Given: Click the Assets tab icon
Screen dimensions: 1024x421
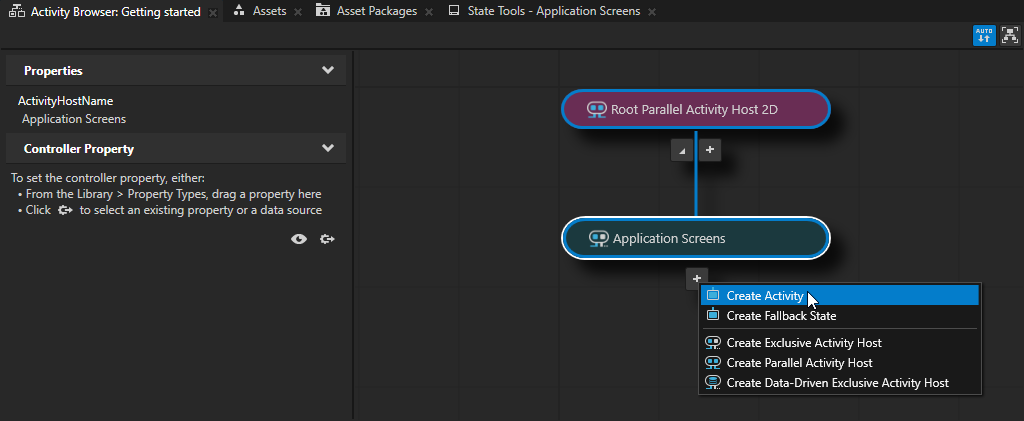Looking at the screenshot, I should click(x=240, y=10).
